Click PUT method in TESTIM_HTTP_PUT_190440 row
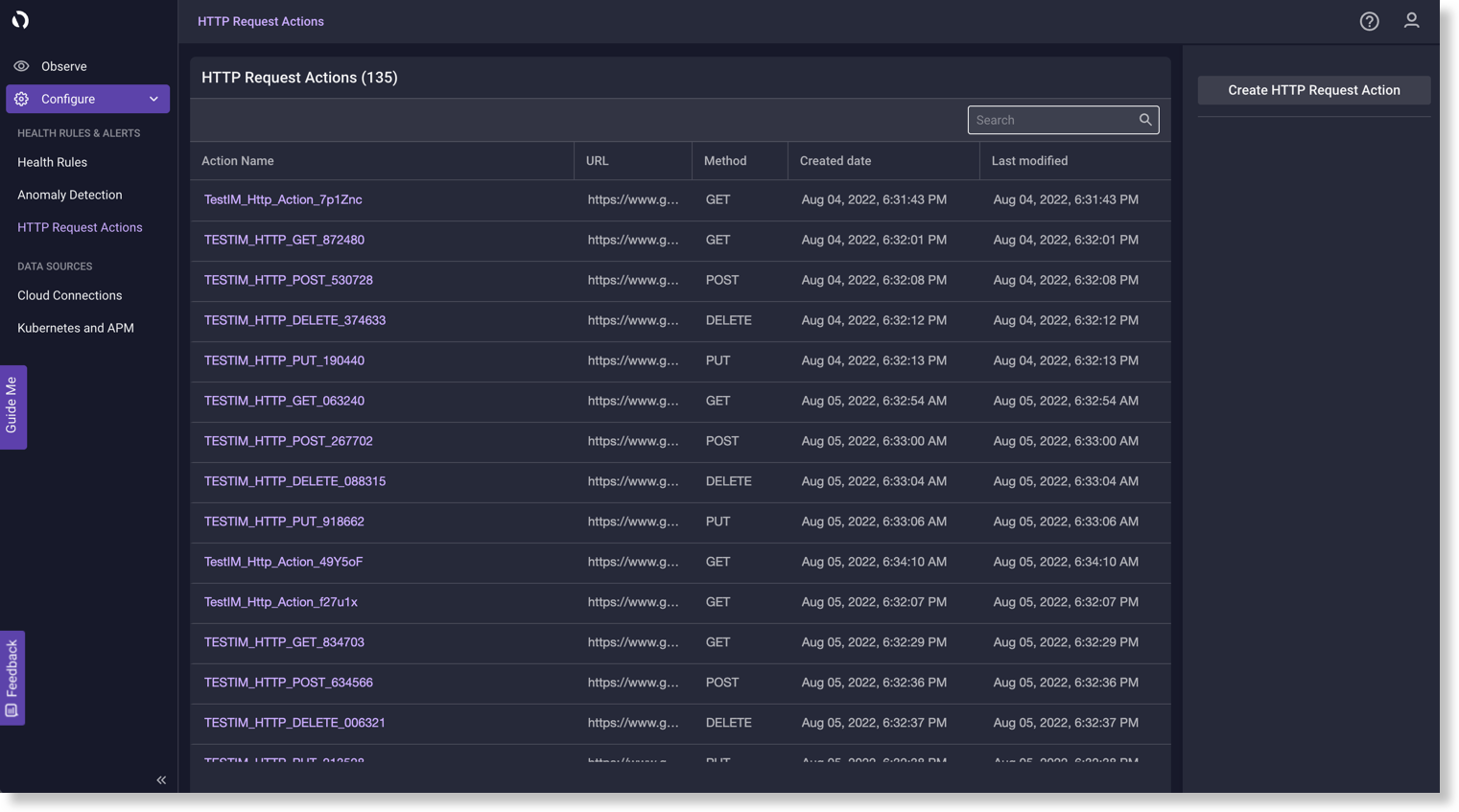The image size is (1459, 812). (x=718, y=360)
